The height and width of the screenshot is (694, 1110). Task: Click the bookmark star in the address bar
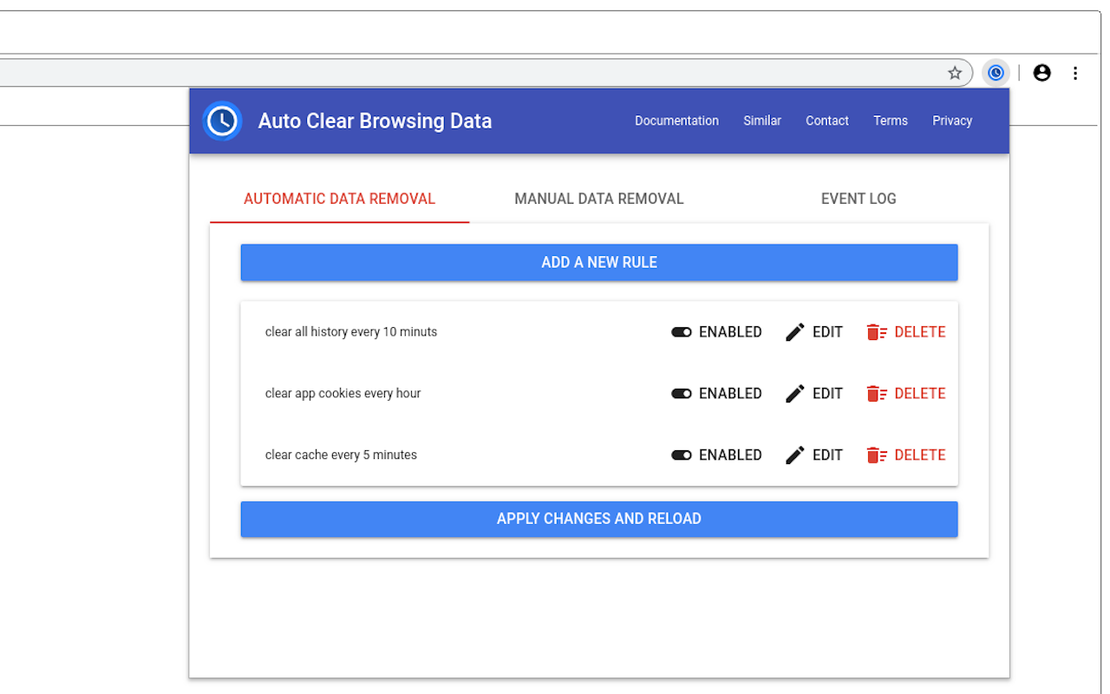click(x=954, y=72)
